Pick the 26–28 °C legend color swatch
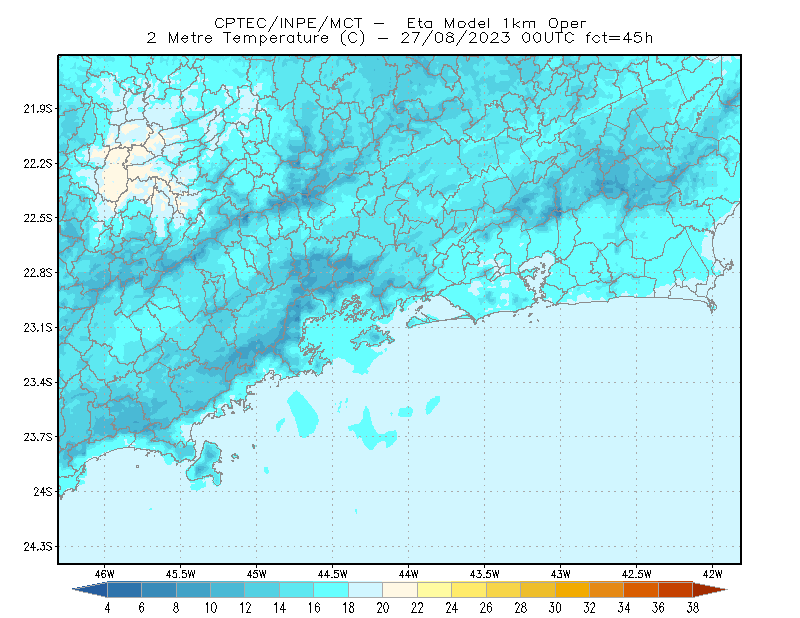800x618 pixels. coord(504,590)
